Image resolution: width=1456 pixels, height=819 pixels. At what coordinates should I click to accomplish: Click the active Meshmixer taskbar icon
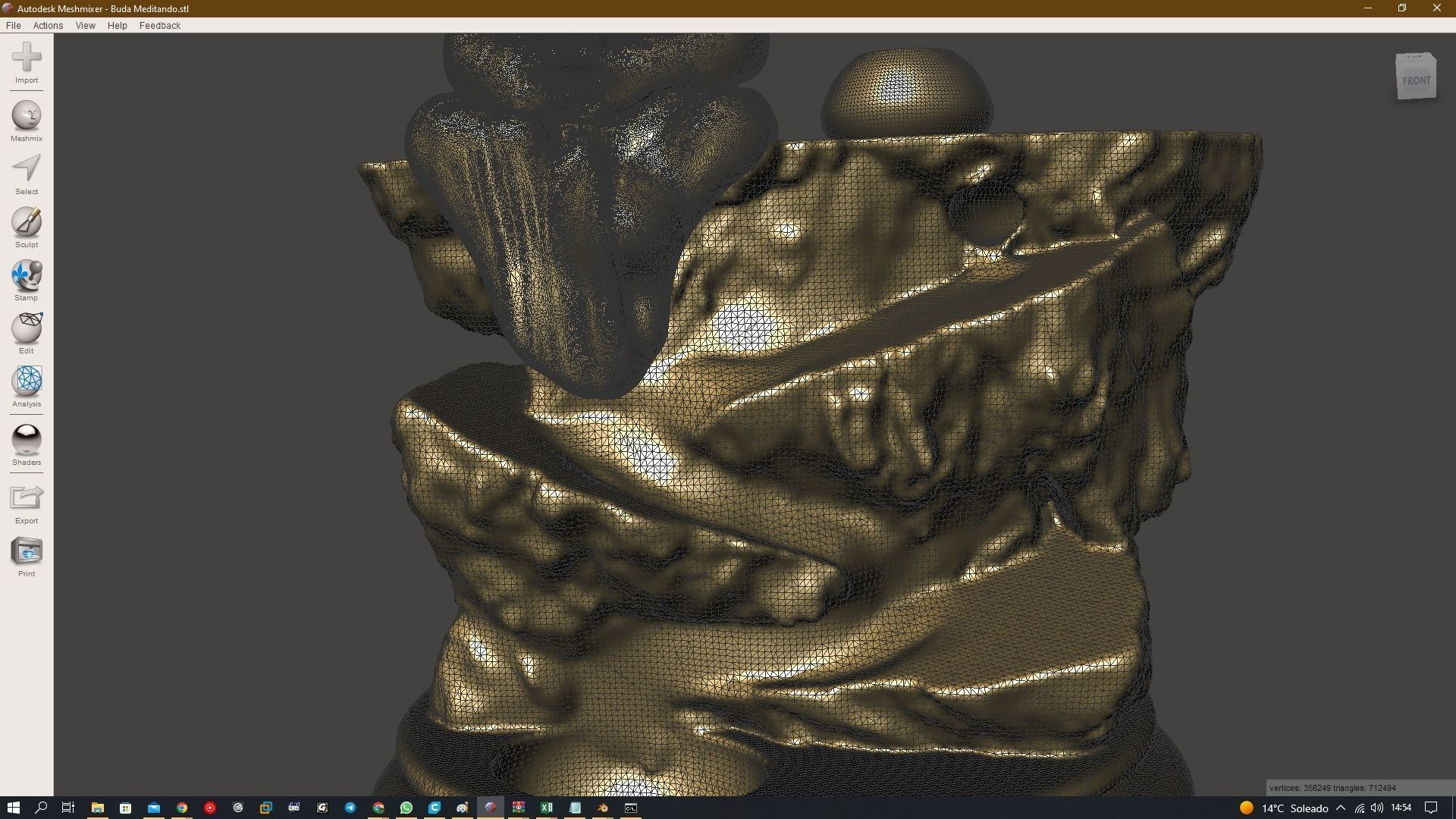coord(490,808)
